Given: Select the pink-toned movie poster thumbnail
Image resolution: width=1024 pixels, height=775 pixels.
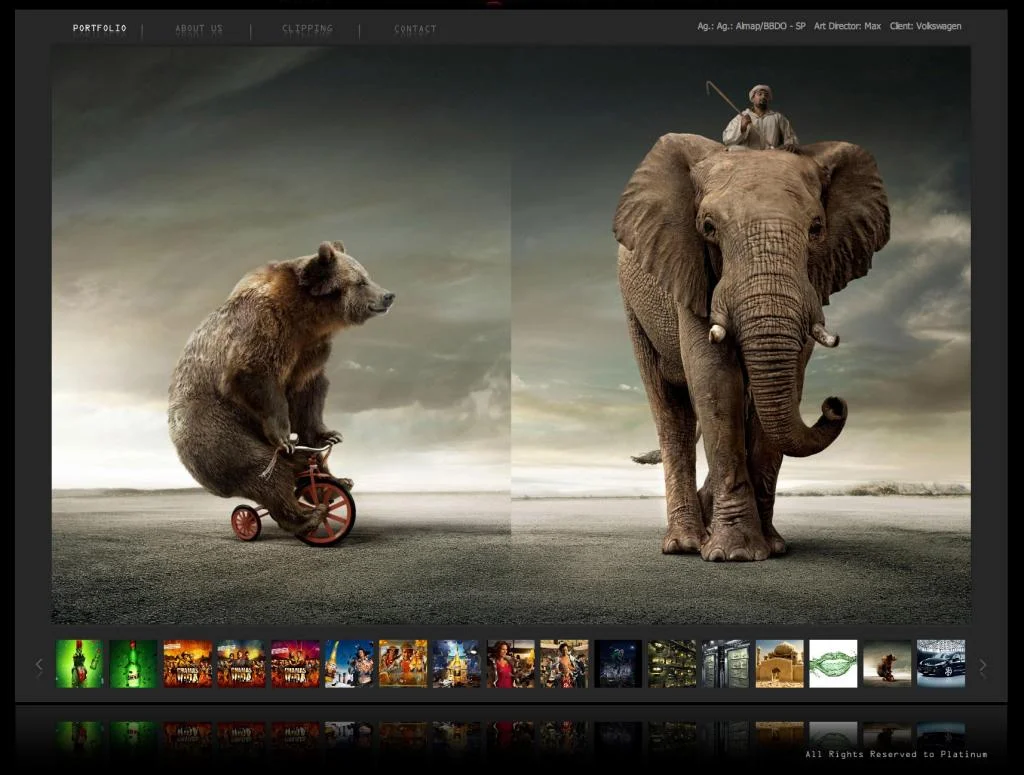Looking at the screenshot, I should [x=295, y=663].
